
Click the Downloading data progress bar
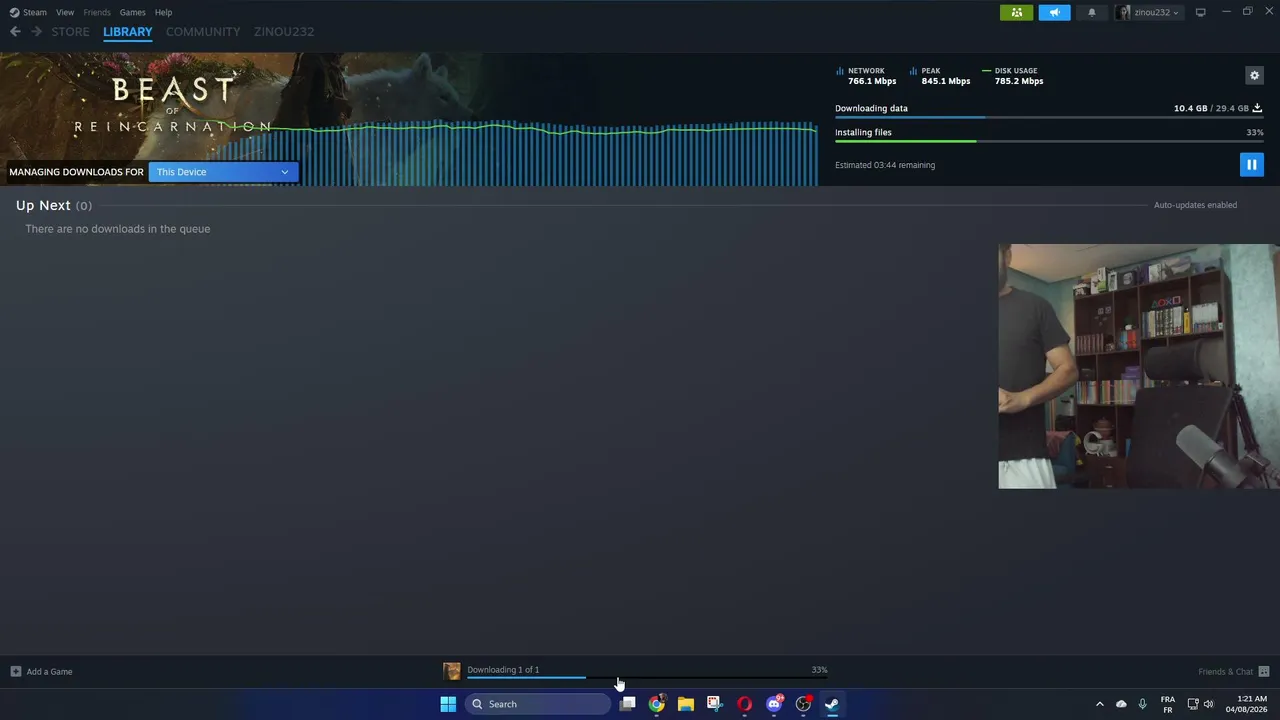click(1049, 118)
